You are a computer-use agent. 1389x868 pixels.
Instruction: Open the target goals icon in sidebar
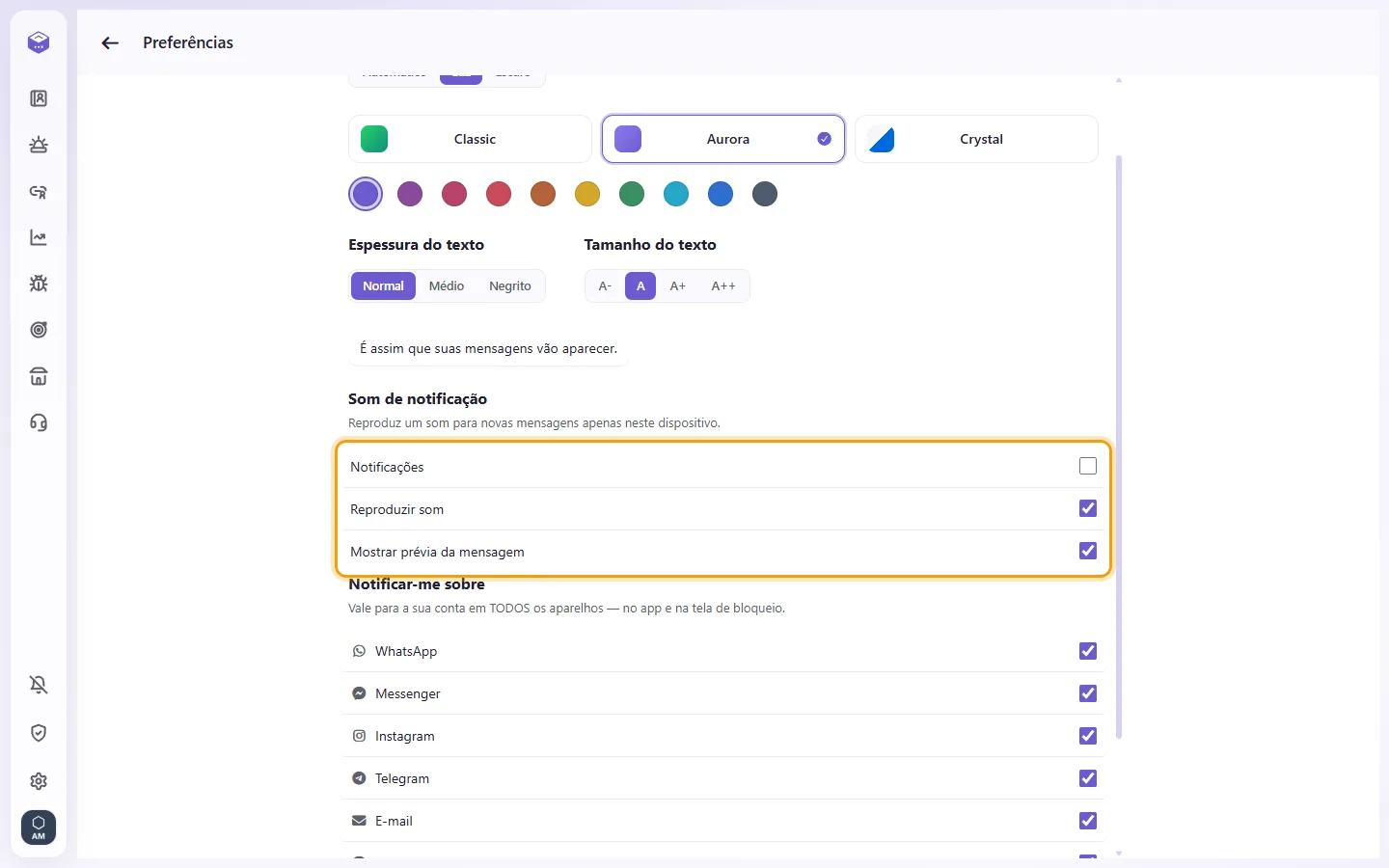tap(39, 330)
